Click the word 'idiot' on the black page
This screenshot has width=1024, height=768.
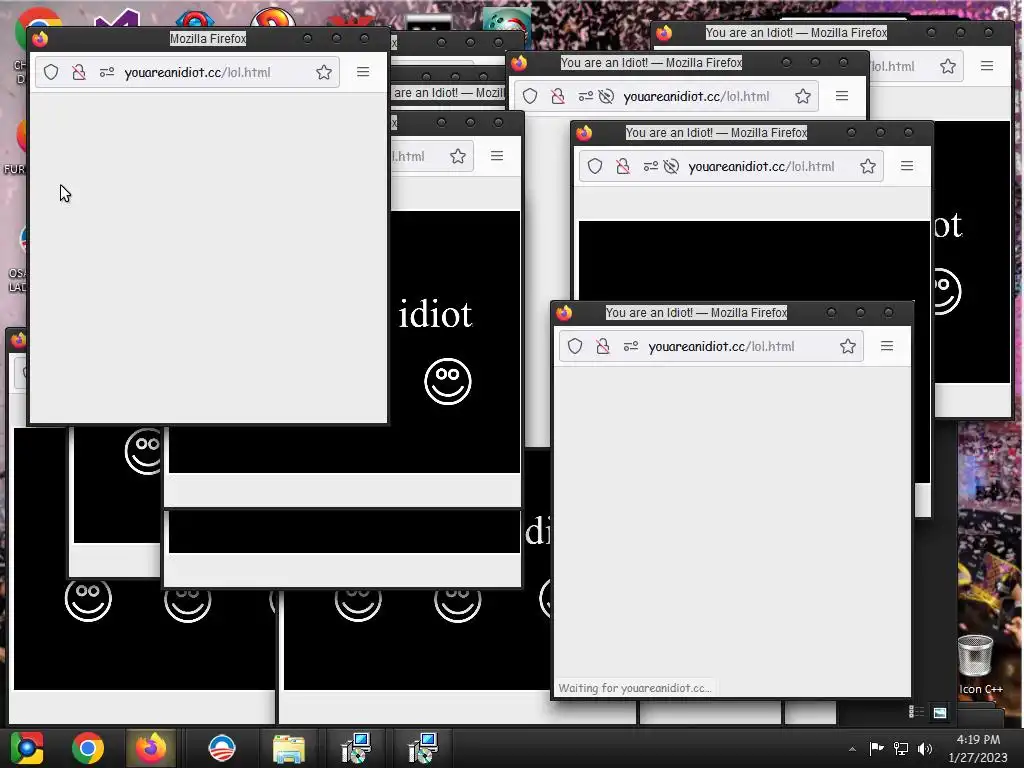pos(435,315)
